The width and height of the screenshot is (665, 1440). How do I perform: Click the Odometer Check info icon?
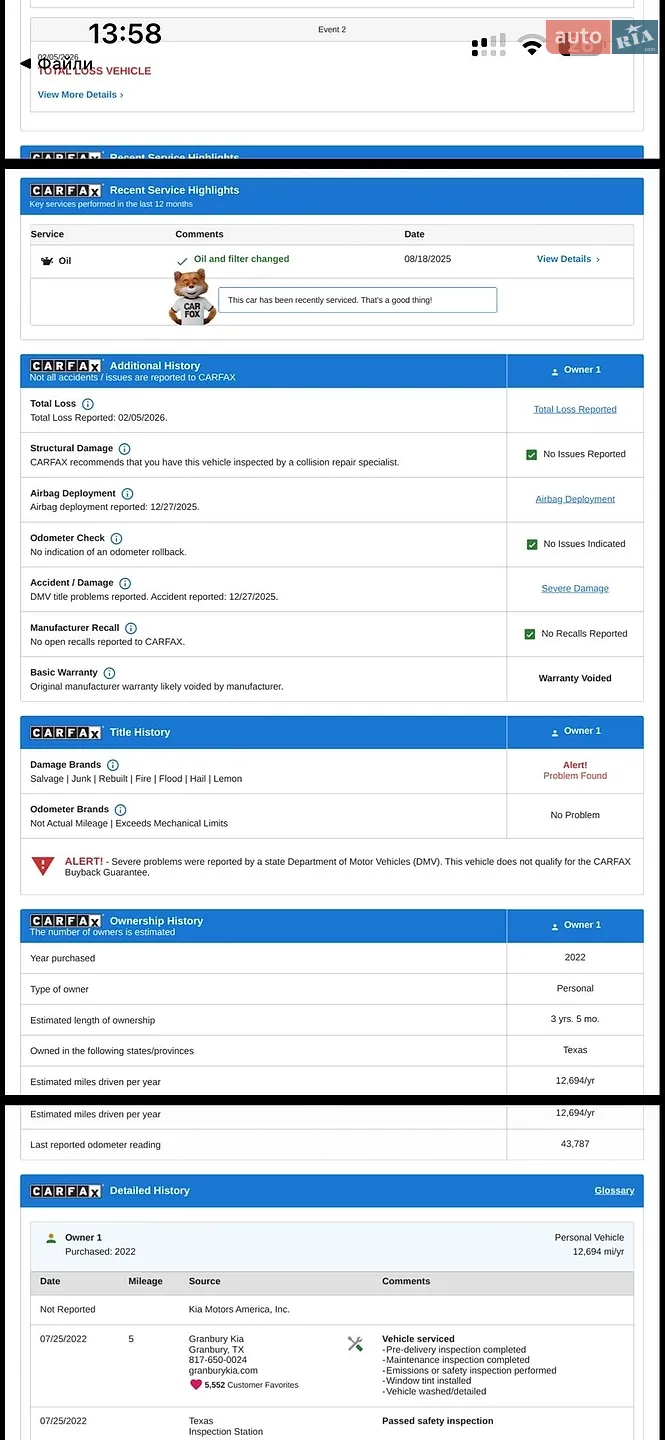coord(116,539)
